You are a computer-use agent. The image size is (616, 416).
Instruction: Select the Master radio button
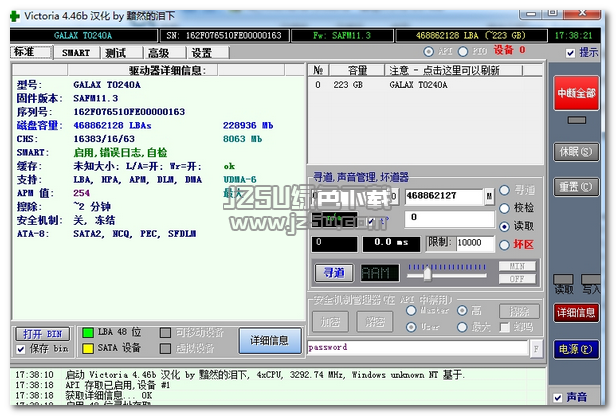point(411,310)
